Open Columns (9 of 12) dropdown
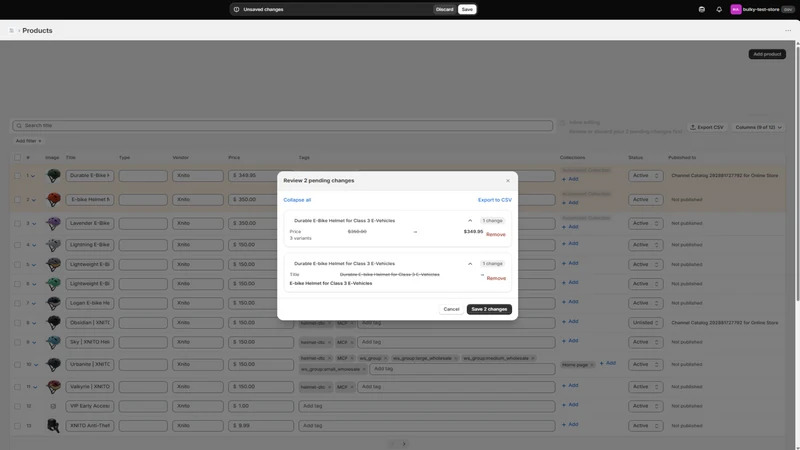 (x=758, y=127)
